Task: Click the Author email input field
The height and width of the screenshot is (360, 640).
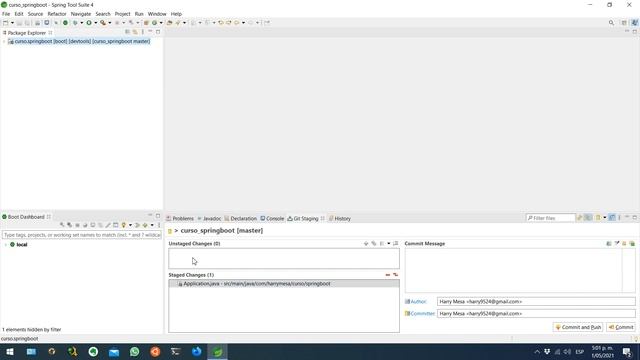Action: coord(536,302)
